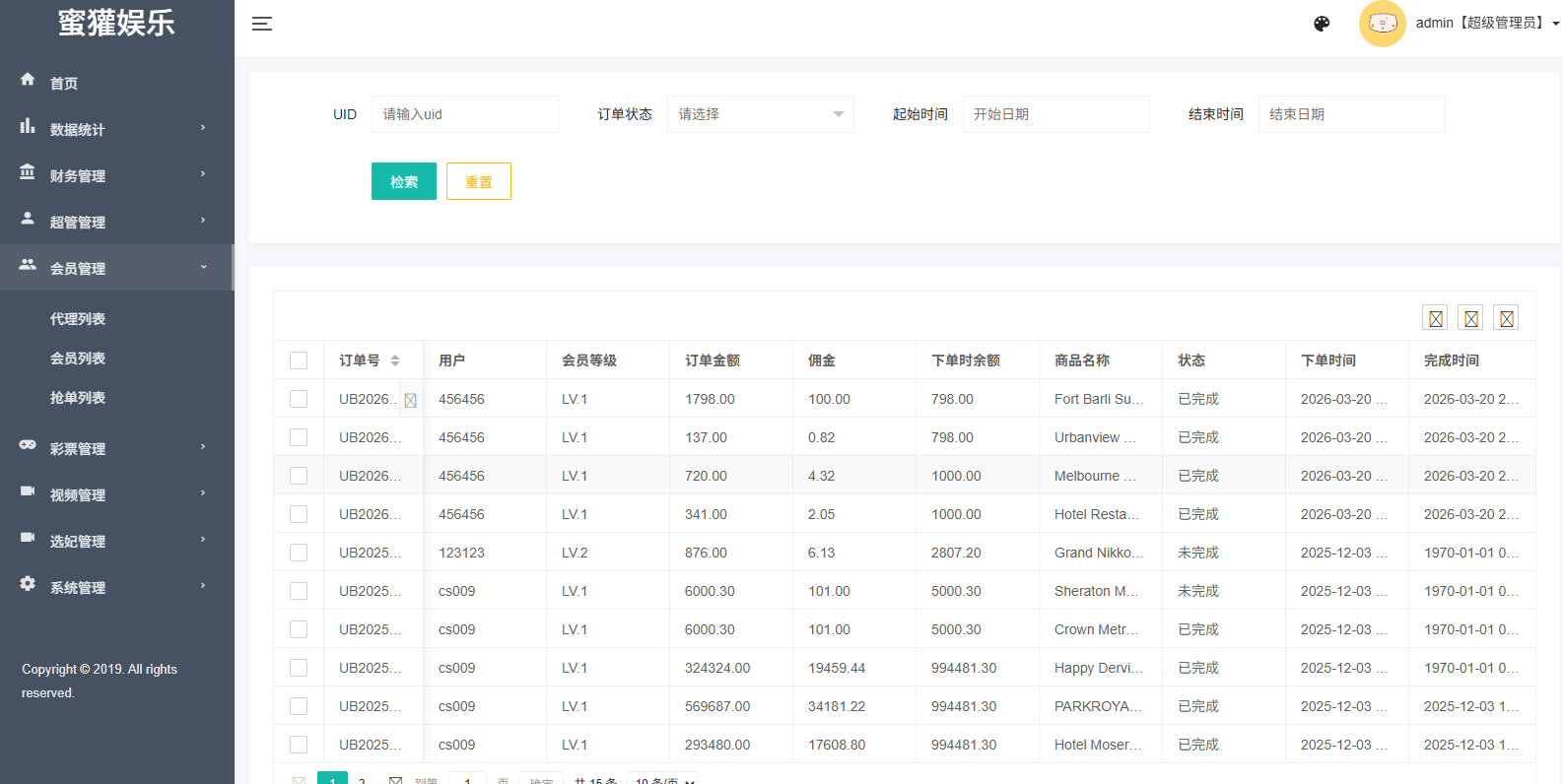This screenshot has height=784, width=1563.
Task: Open the theme color palette icon
Action: point(1322,24)
